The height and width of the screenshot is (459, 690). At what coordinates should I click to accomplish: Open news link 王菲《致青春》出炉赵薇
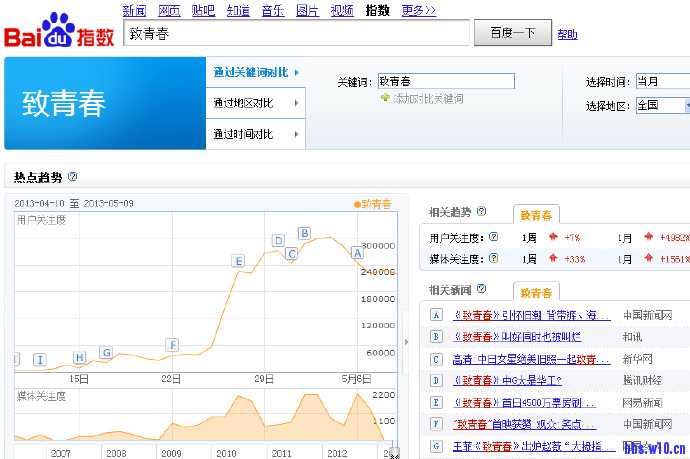(x=534, y=446)
